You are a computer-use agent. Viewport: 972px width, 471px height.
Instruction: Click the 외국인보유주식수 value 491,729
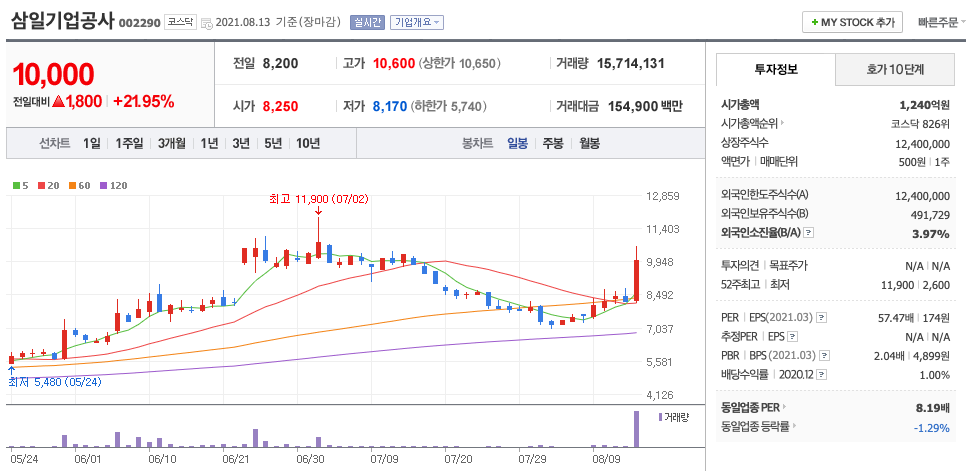[x=929, y=214]
